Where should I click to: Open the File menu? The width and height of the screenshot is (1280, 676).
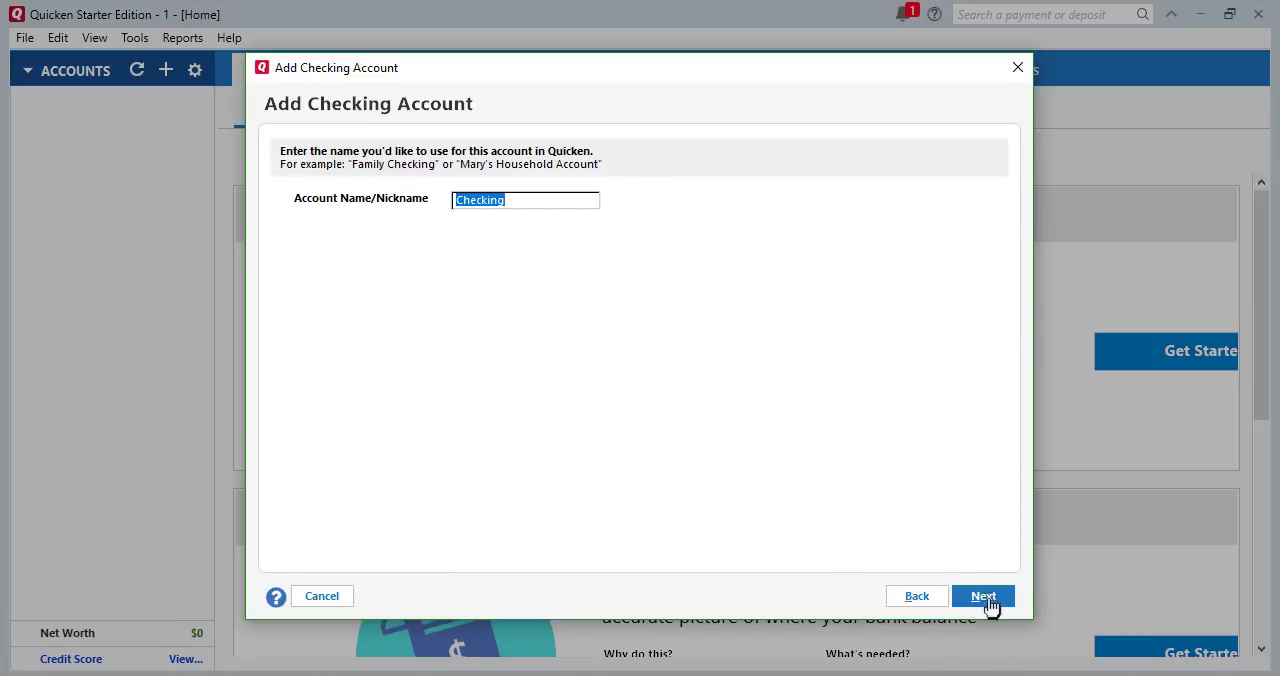pos(25,38)
